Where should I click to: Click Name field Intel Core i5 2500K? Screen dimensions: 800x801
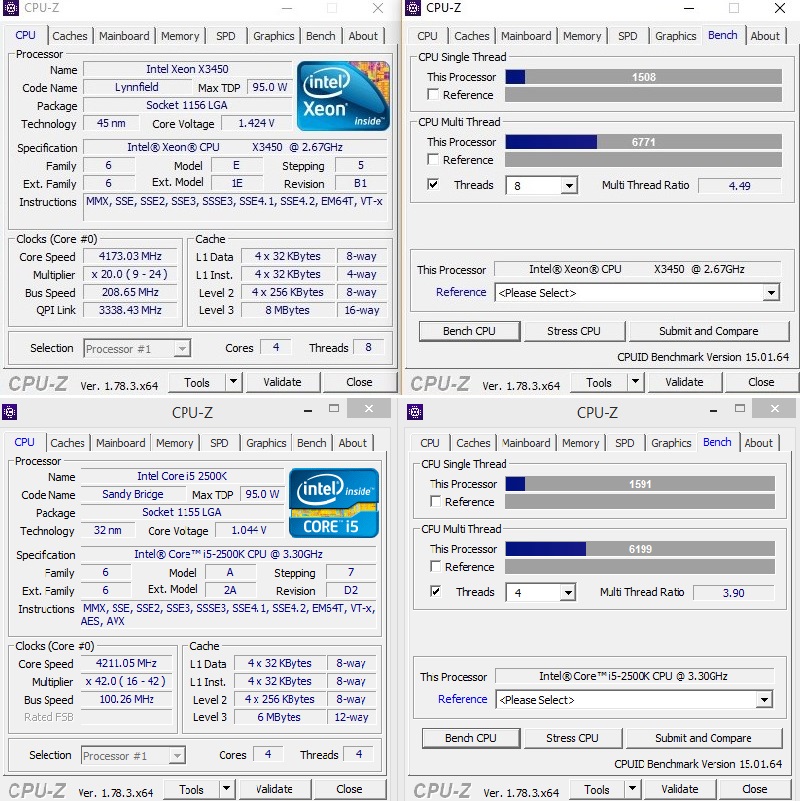click(182, 476)
